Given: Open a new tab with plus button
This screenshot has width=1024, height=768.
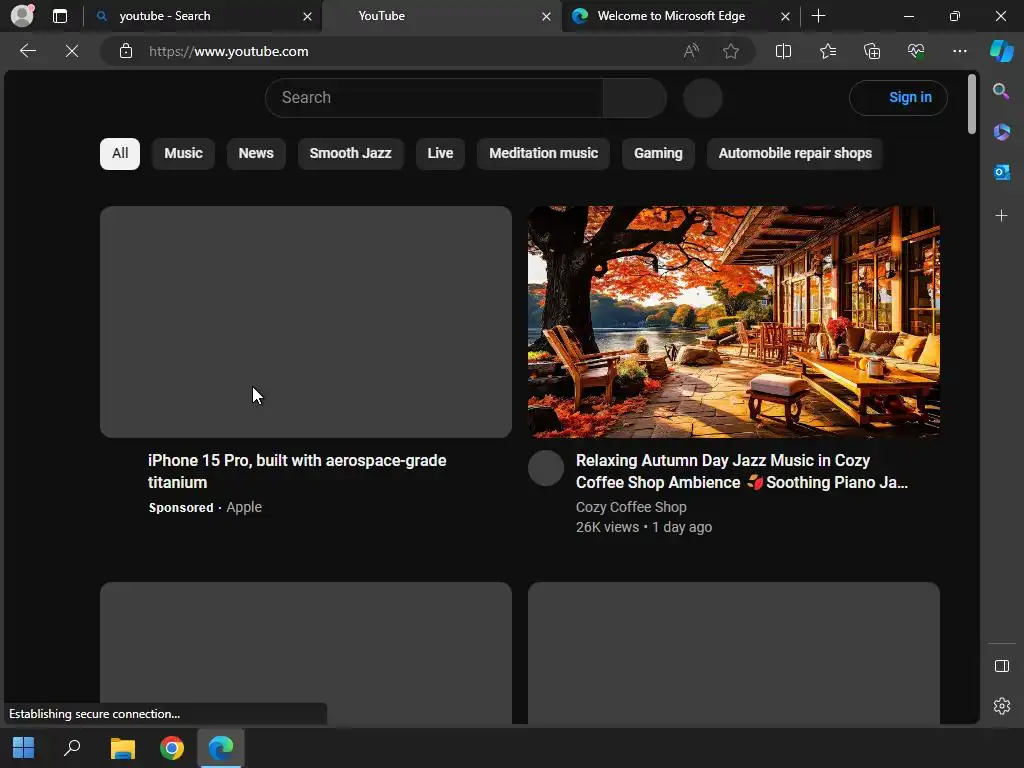Looking at the screenshot, I should (x=818, y=16).
